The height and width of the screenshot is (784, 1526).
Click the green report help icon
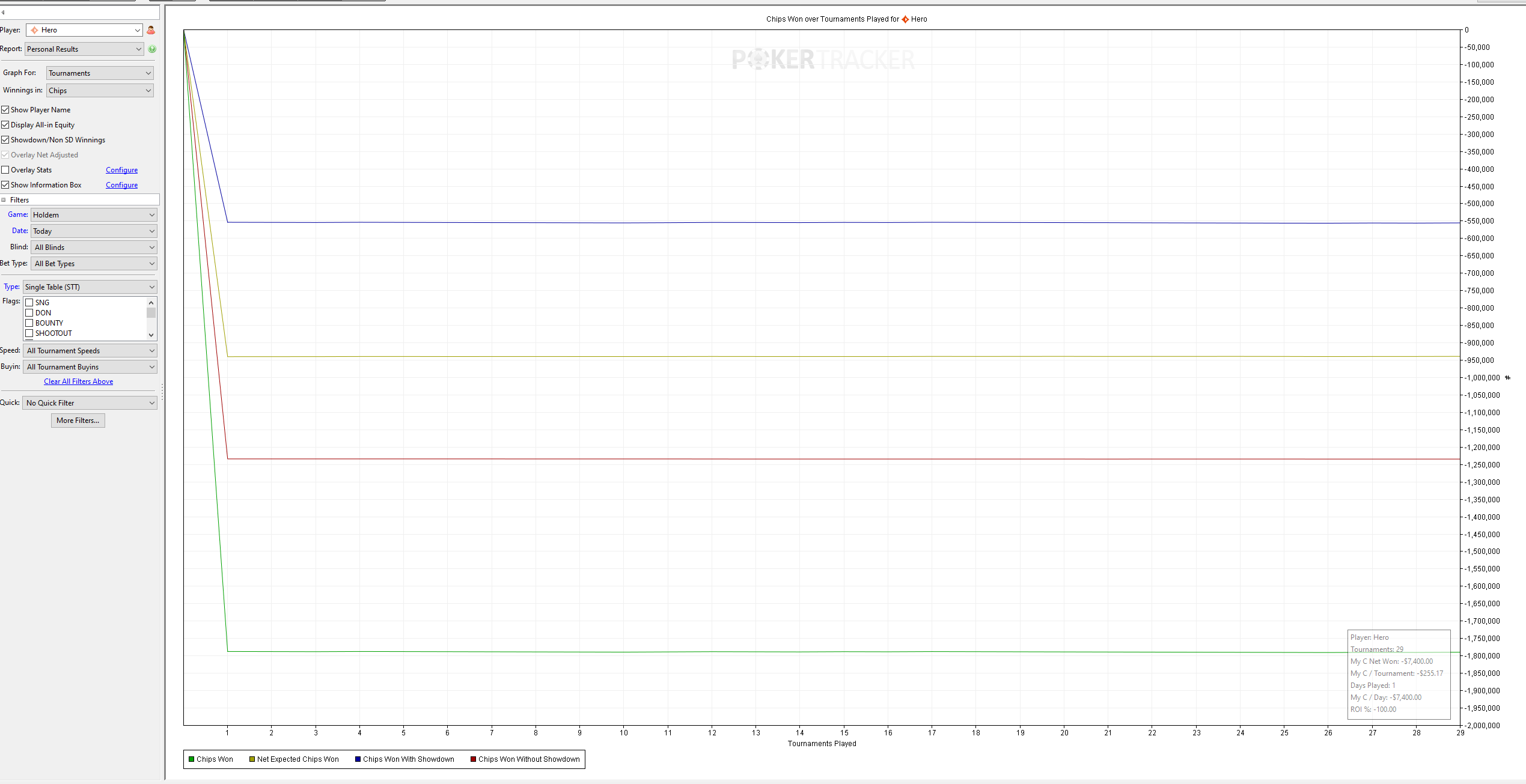click(x=152, y=49)
